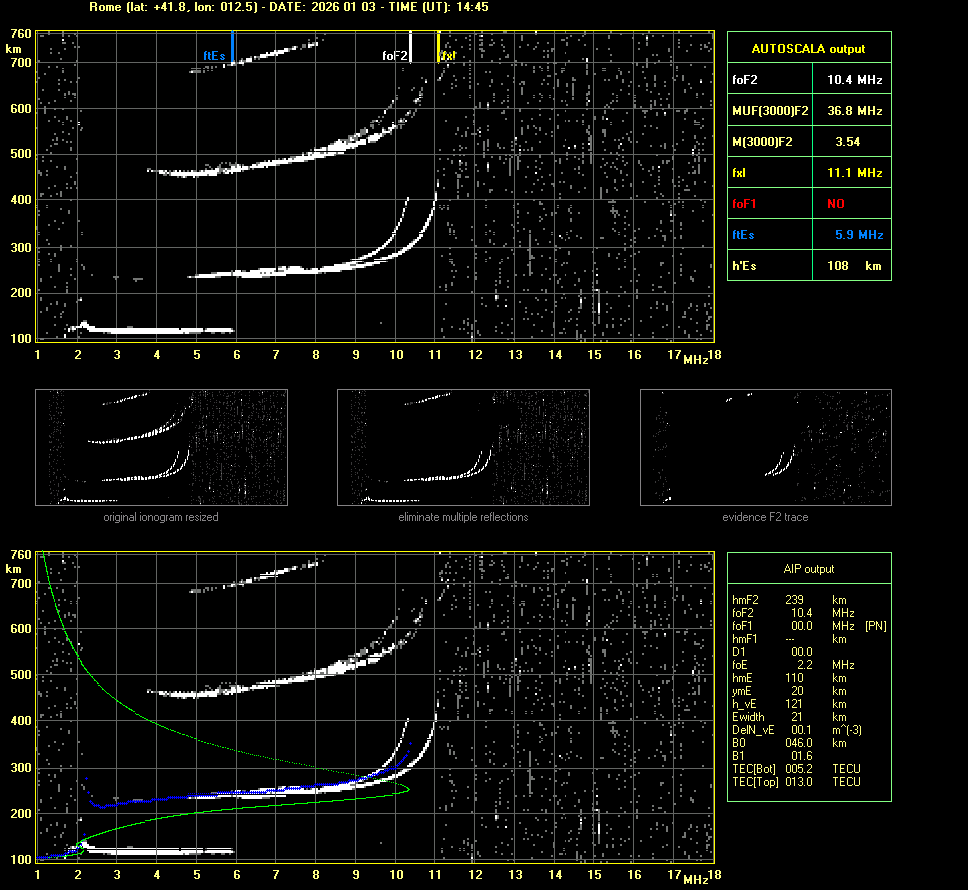Click the [PN] flag beside foF1
The height and width of the screenshot is (890, 968).
[x=875, y=626]
